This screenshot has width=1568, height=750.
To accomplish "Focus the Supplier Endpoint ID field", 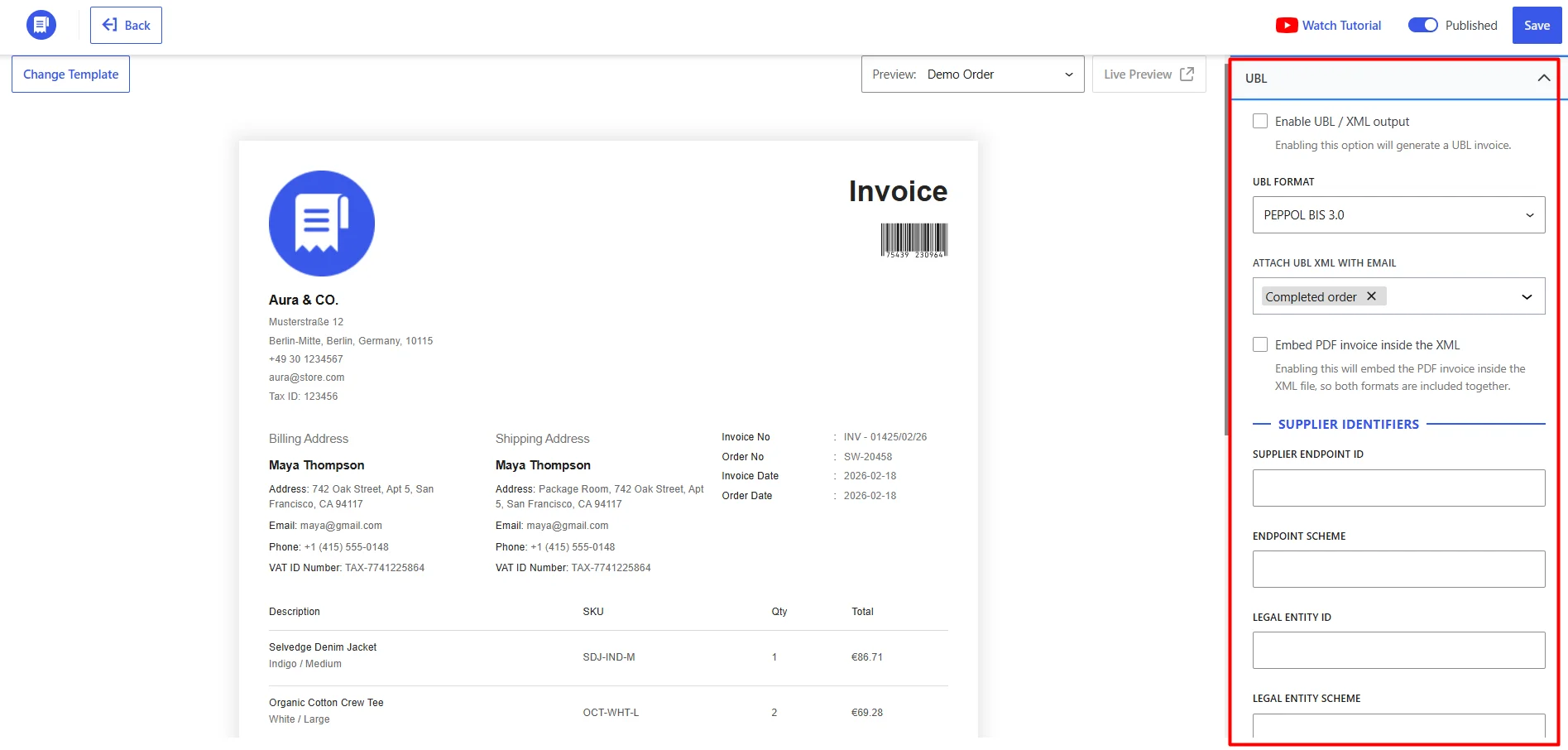I will (1398, 488).
